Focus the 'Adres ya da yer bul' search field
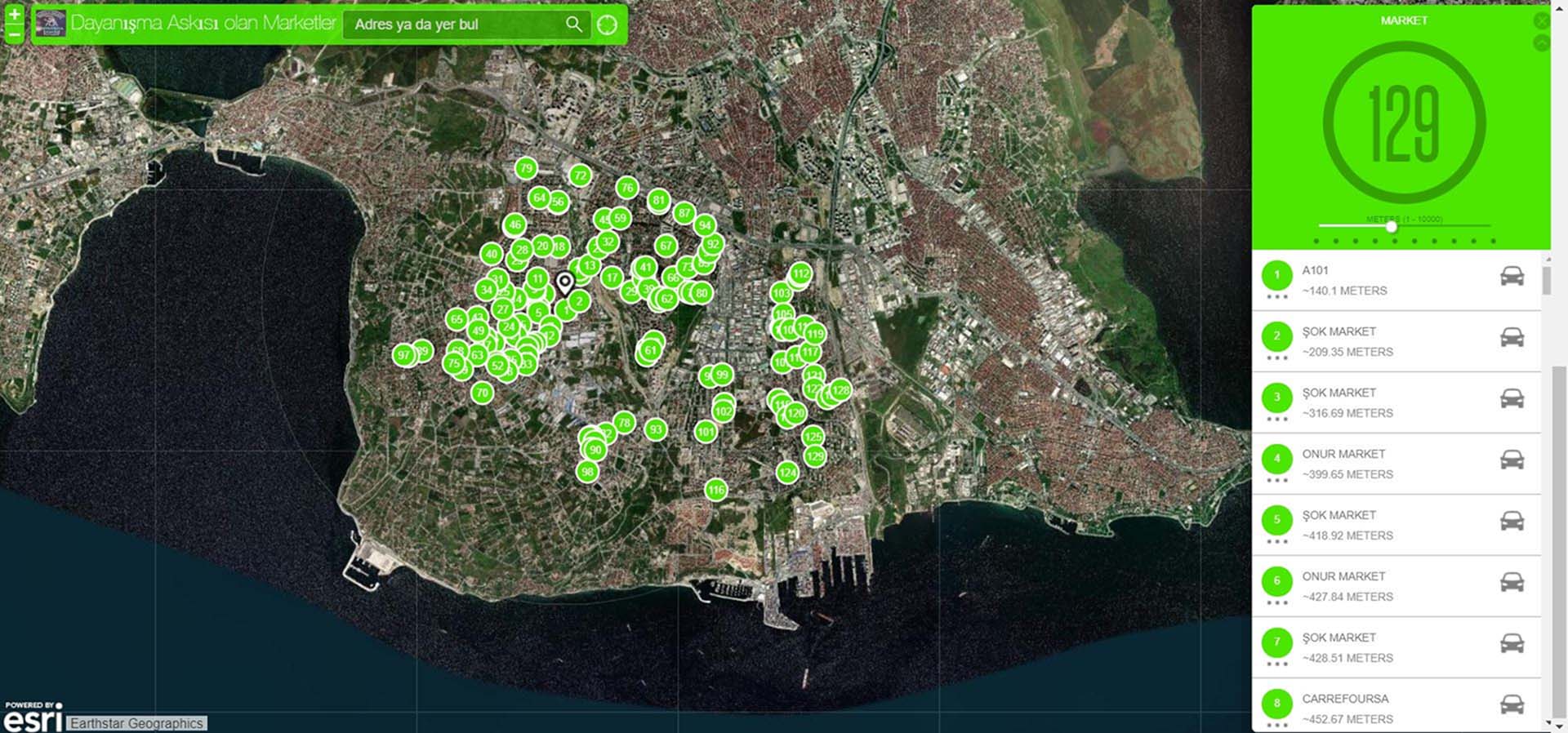The height and width of the screenshot is (733, 1568). pyautogui.click(x=466, y=24)
